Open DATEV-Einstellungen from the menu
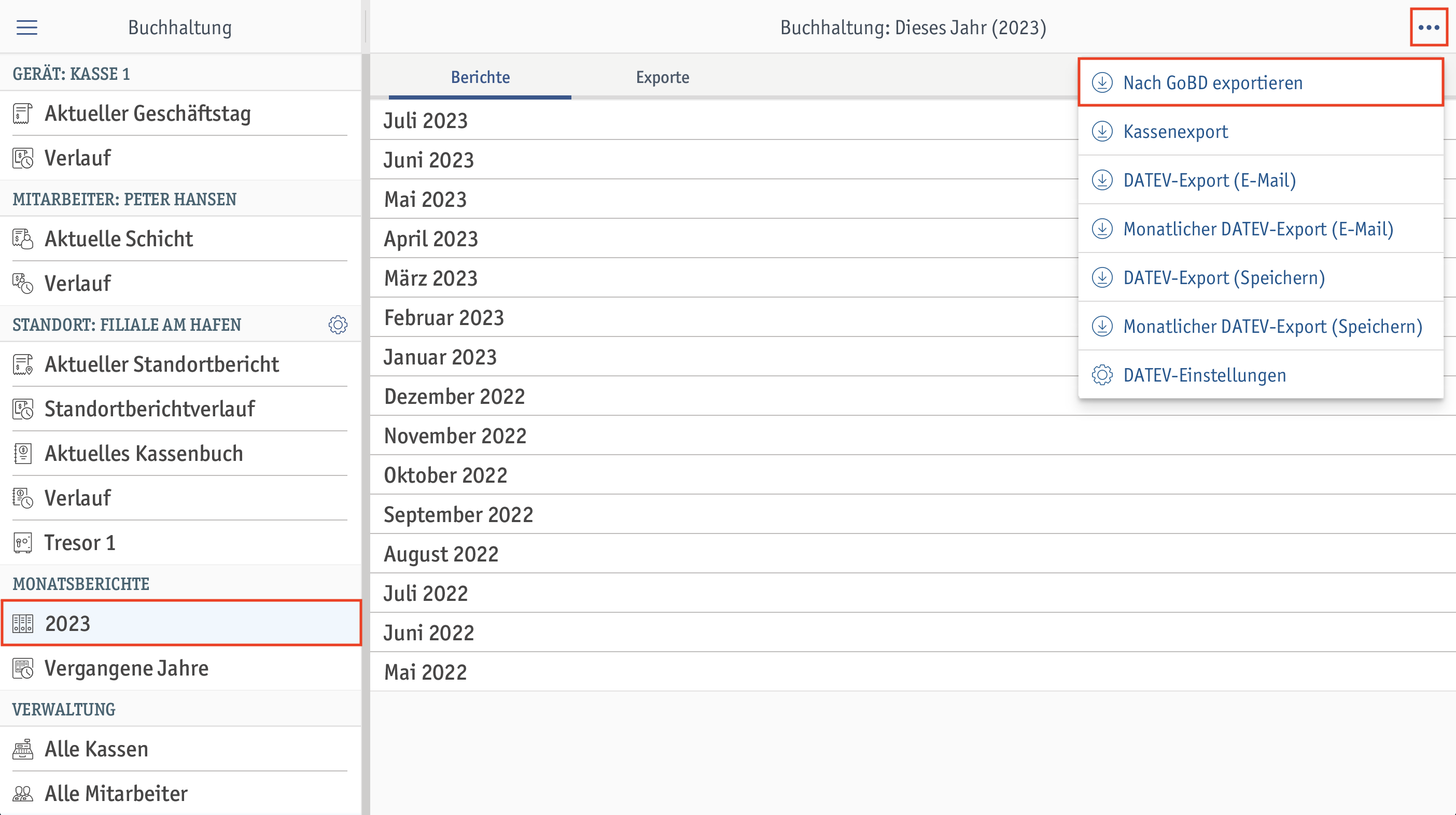The width and height of the screenshot is (1456, 815). pyautogui.click(x=1261, y=375)
